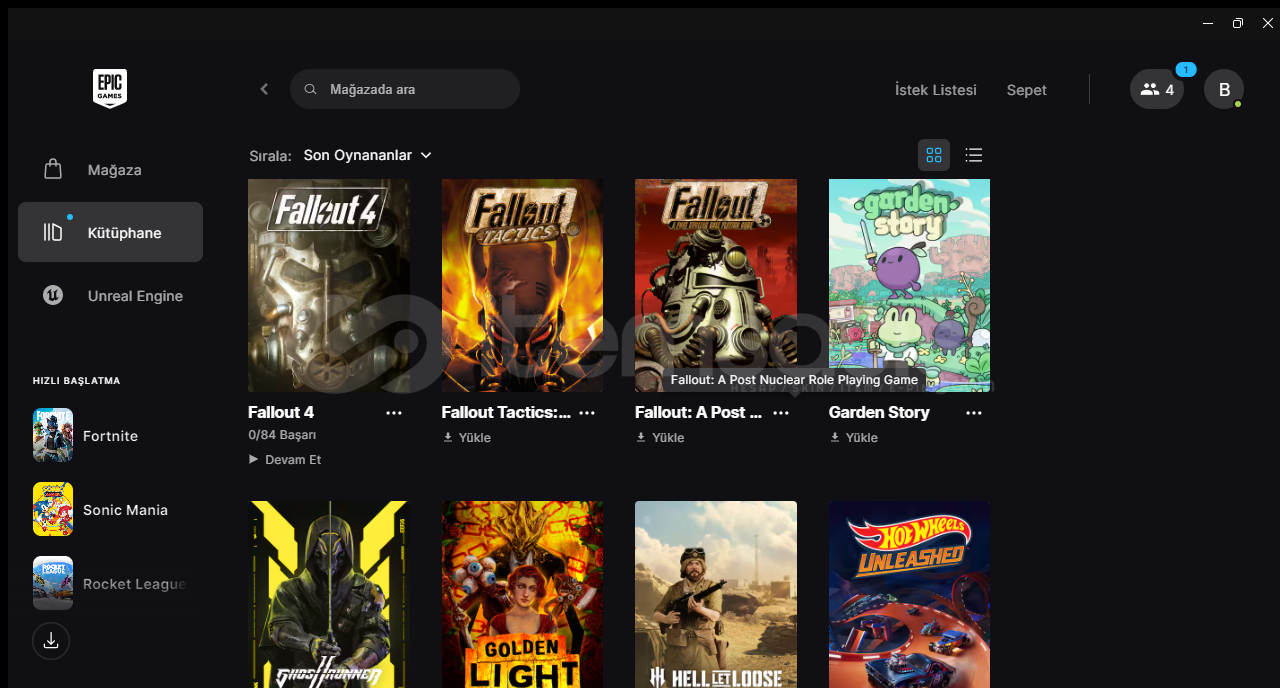Click Devam Et to resume Fallout 4
Screen dimensions: 1280x688
tap(285, 460)
